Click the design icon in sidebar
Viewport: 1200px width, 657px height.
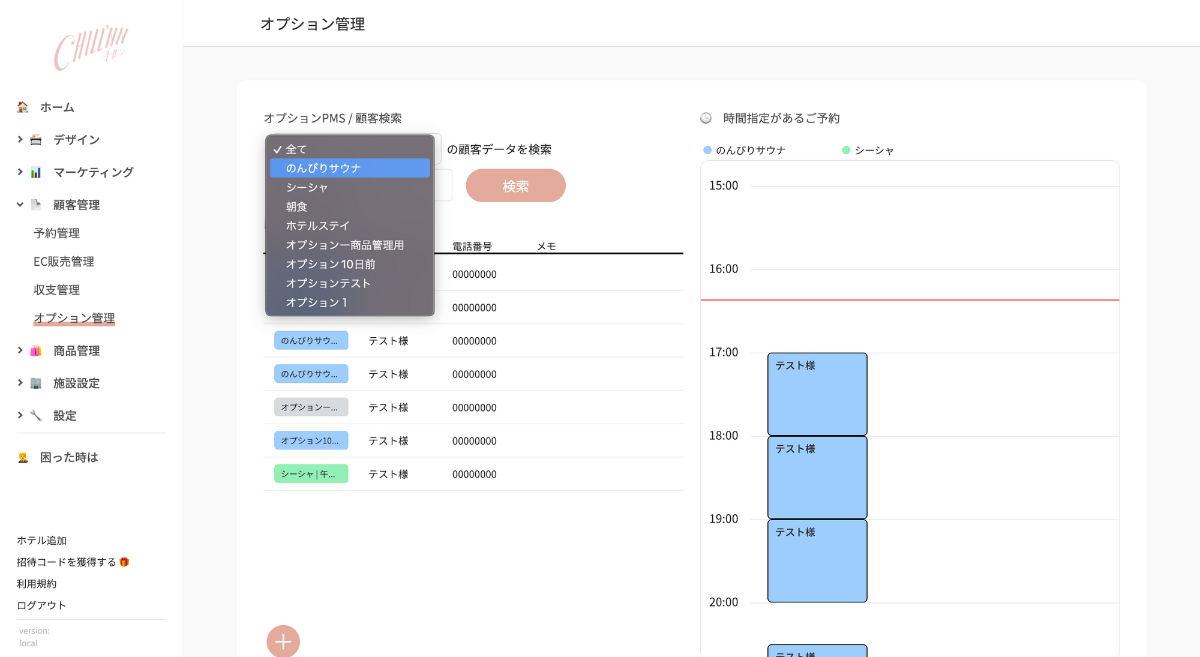(36, 140)
